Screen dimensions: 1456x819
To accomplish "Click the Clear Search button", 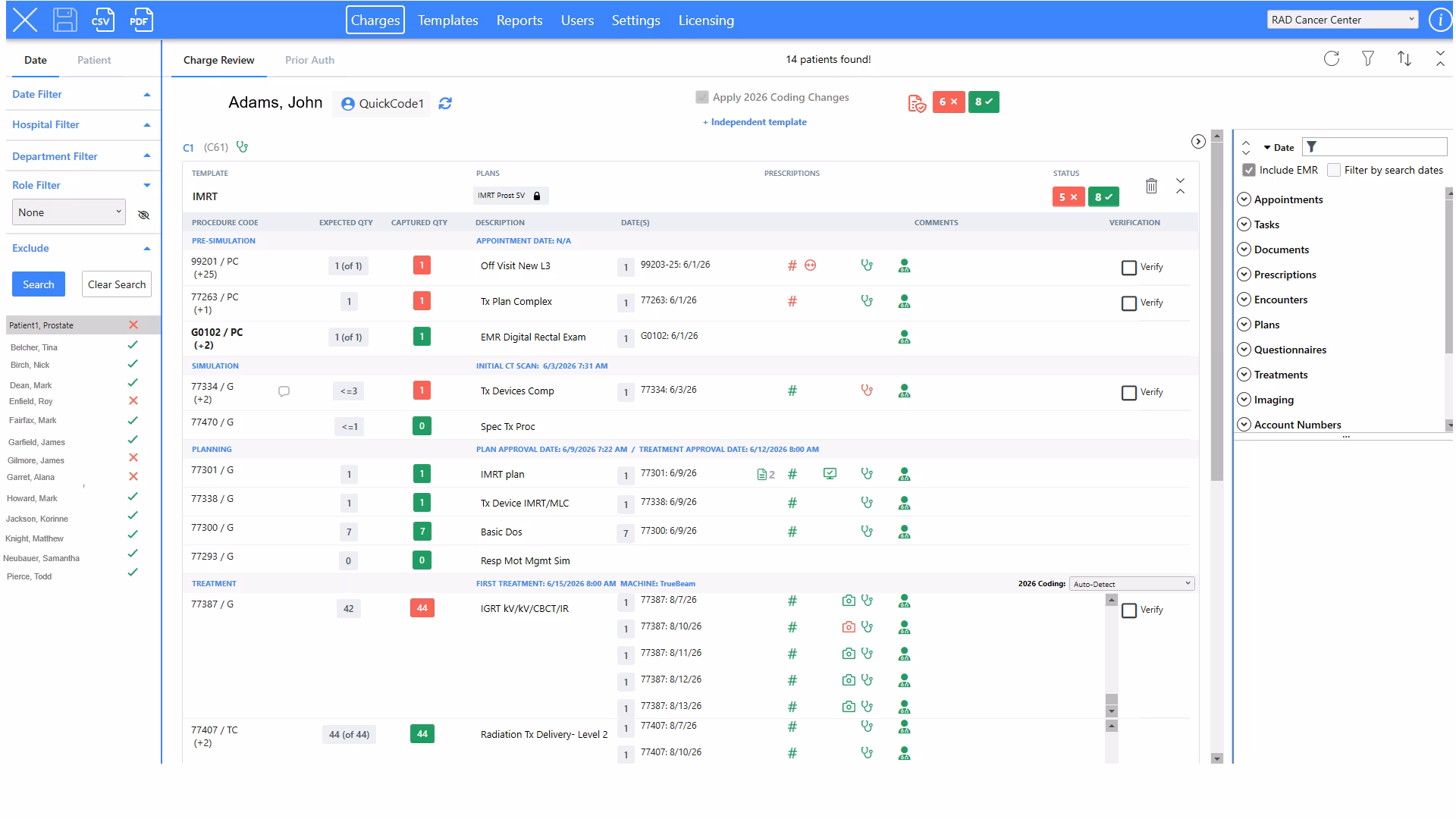I will point(117,284).
